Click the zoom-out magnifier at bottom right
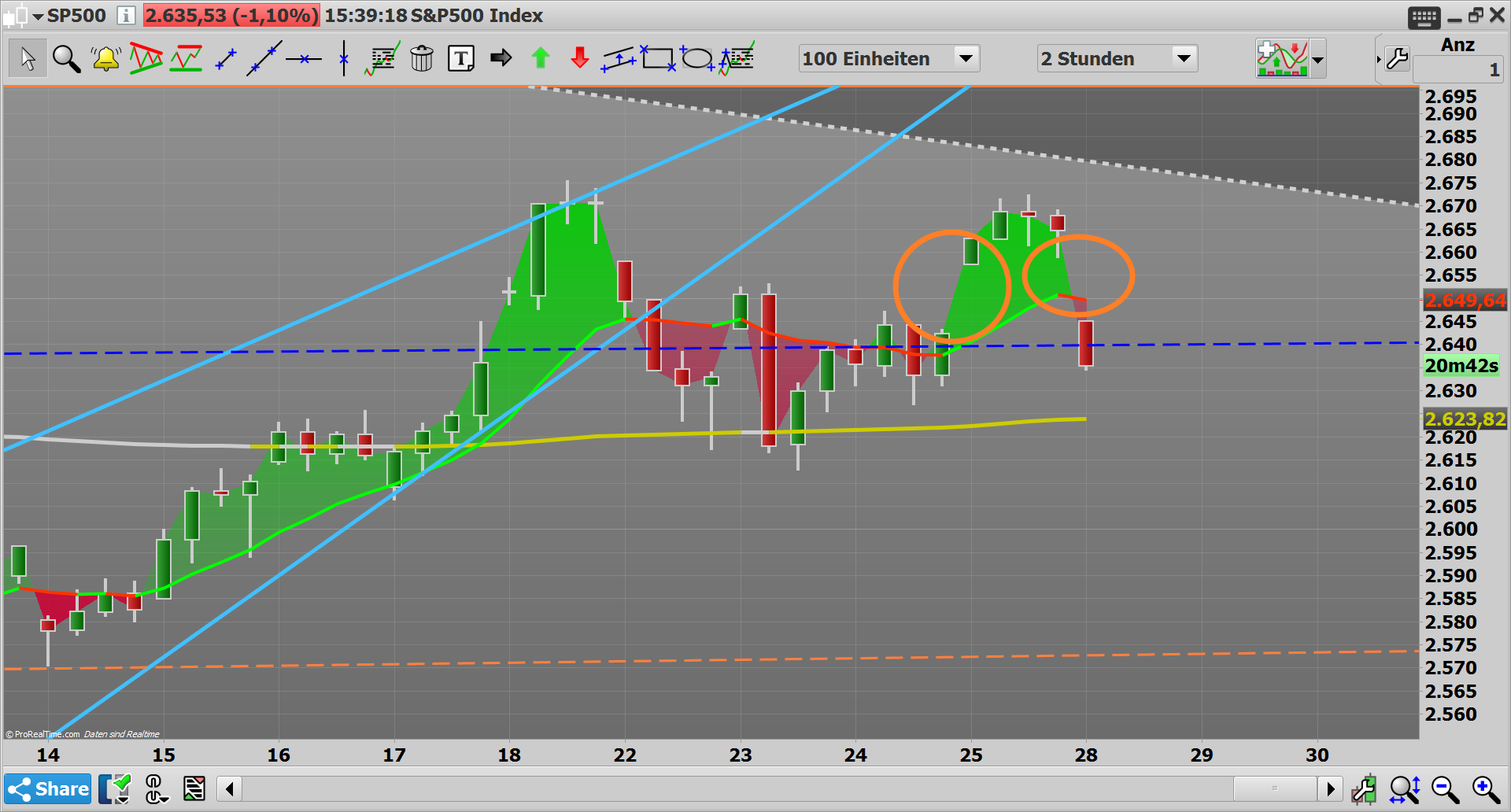1511x812 pixels. (x=1443, y=788)
